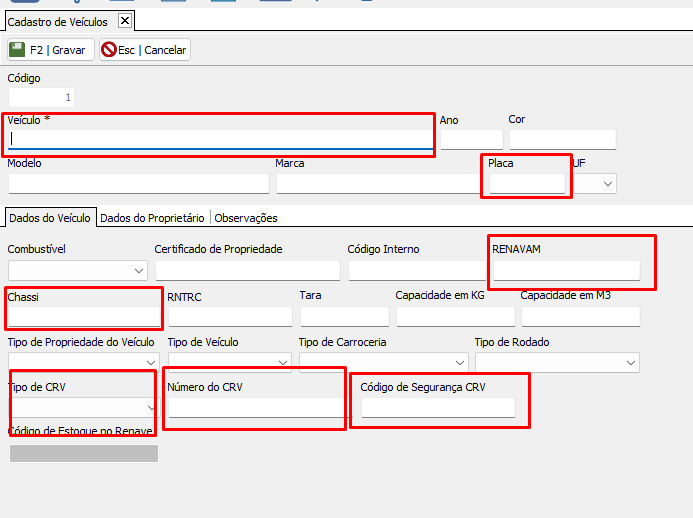Screen dimensions: 693x518
Task: Click the RENAVAM text field
Action: (567, 270)
